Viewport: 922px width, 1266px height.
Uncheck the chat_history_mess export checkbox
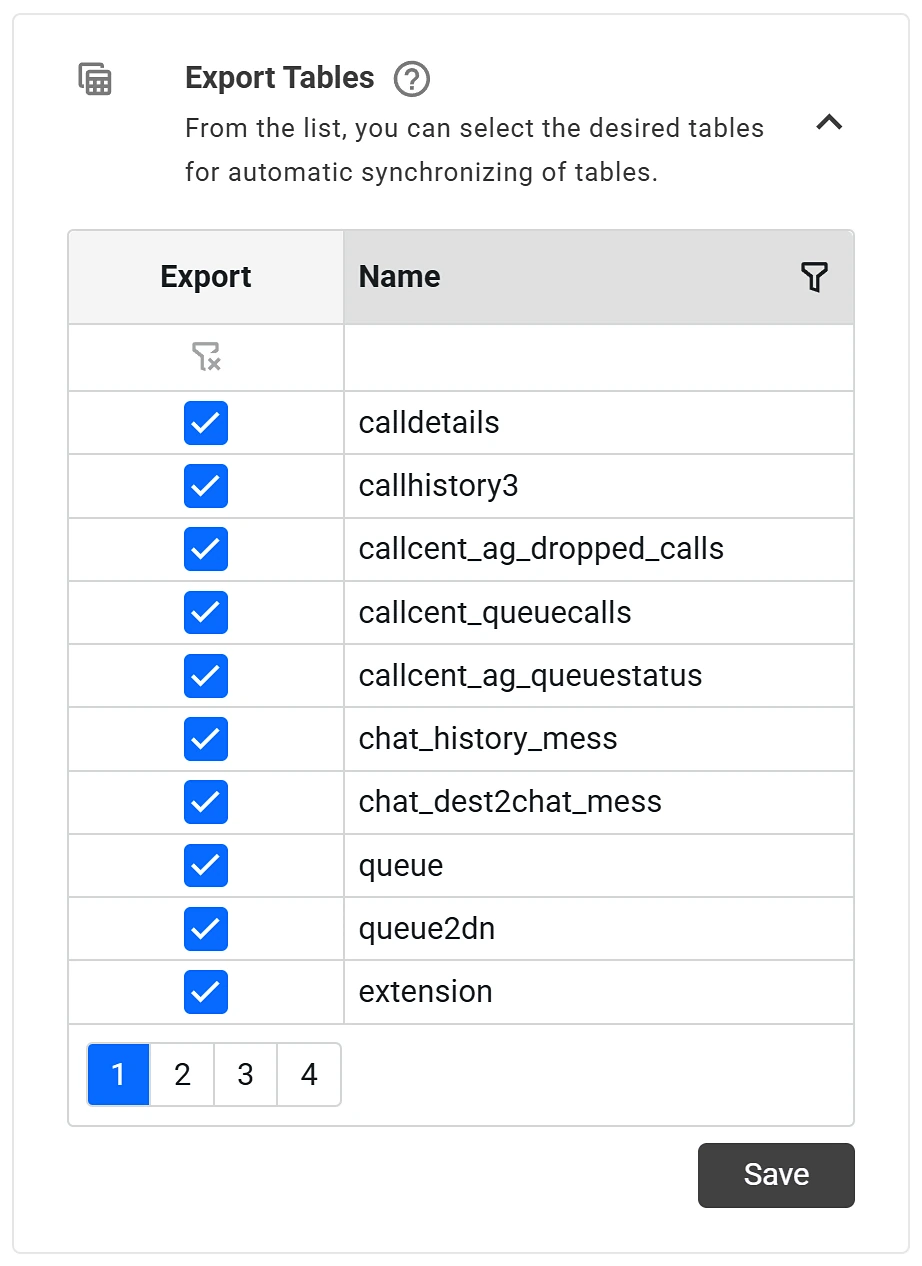[x=206, y=739]
